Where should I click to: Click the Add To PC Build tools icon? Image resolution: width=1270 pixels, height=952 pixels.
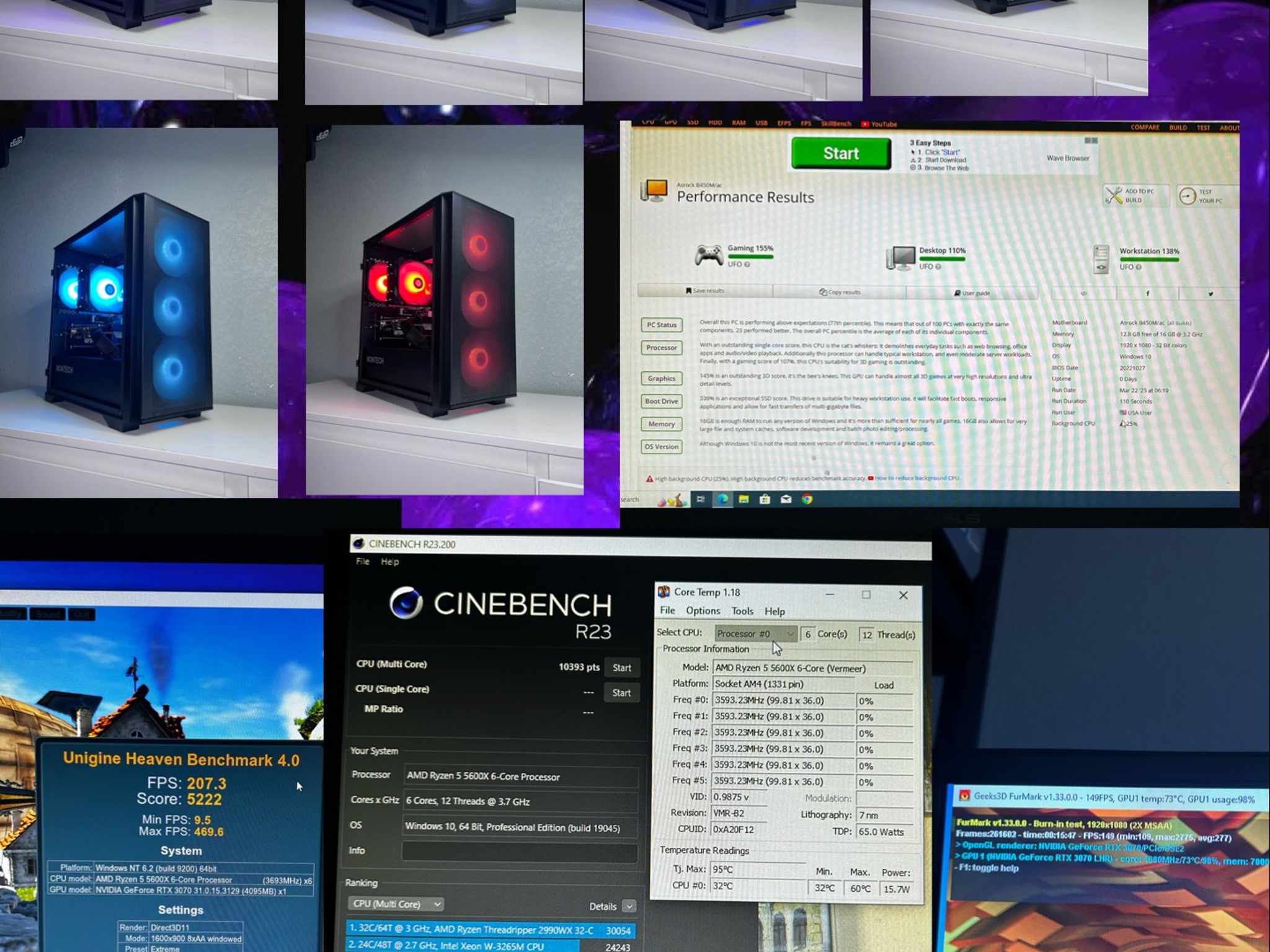pyautogui.click(x=1114, y=195)
